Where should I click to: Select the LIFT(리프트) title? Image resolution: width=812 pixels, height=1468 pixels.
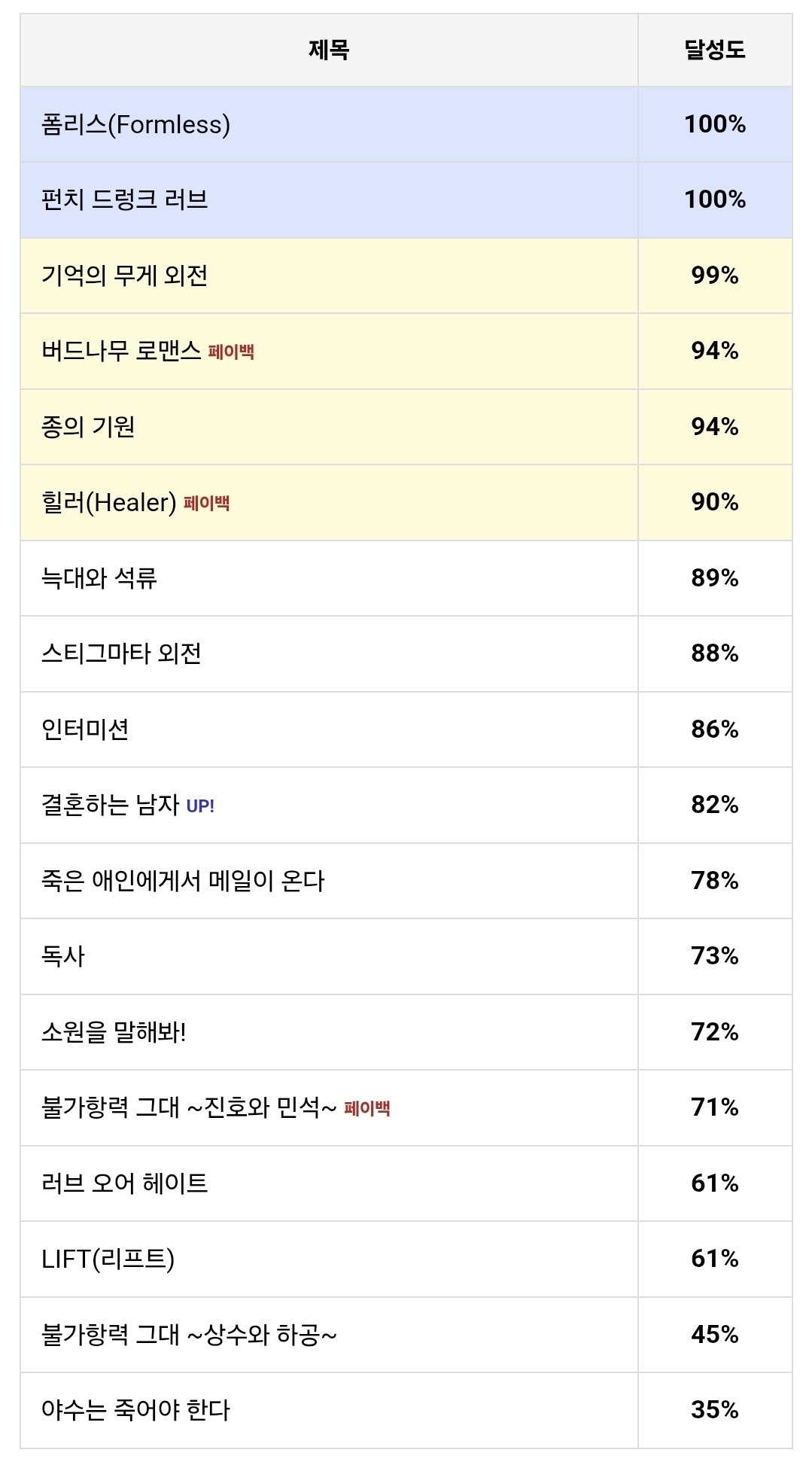point(108,1259)
